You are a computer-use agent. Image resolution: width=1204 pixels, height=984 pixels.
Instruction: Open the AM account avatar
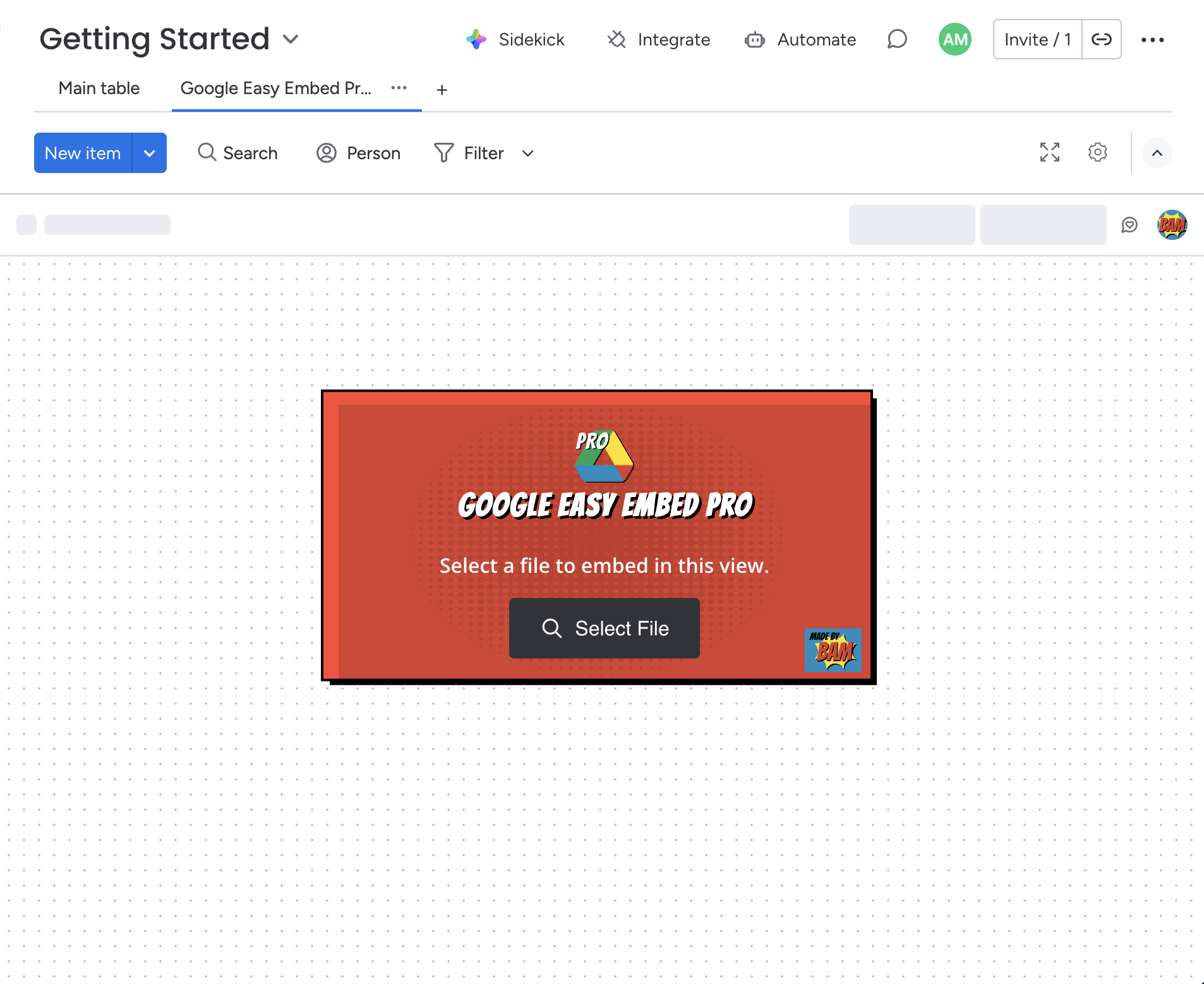[x=954, y=39]
